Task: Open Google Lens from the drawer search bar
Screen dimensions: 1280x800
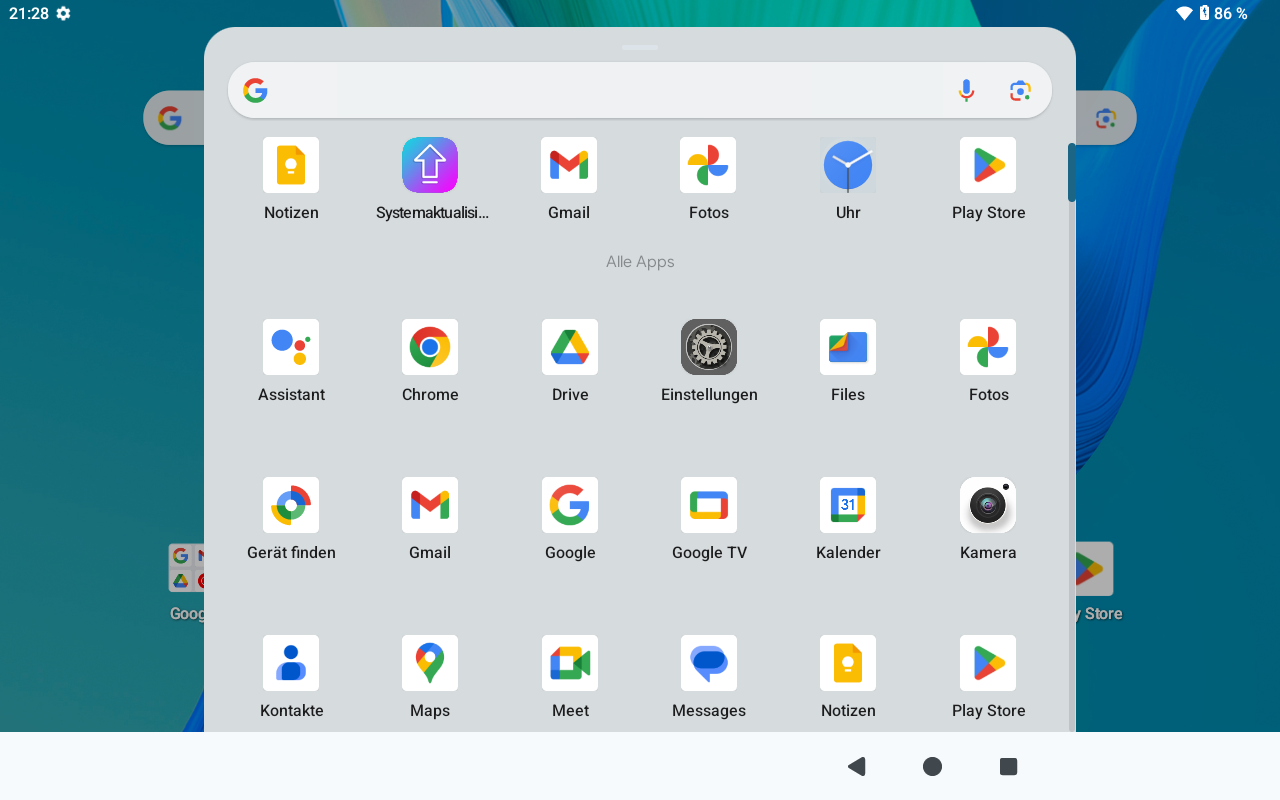Action: (1020, 91)
